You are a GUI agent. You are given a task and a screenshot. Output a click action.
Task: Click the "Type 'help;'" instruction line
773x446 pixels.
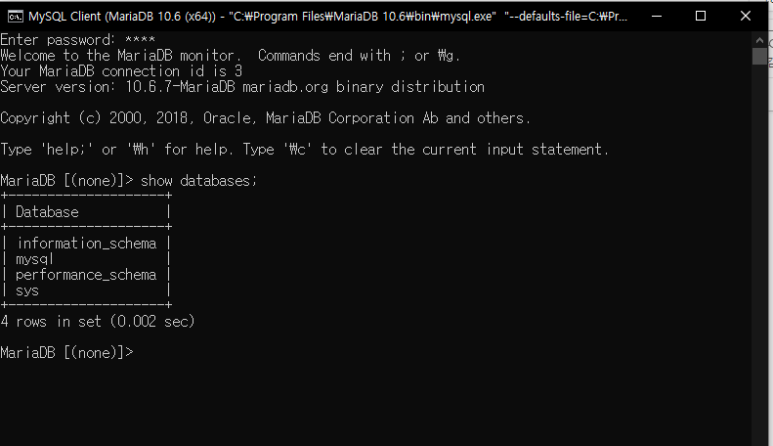click(304, 149)
